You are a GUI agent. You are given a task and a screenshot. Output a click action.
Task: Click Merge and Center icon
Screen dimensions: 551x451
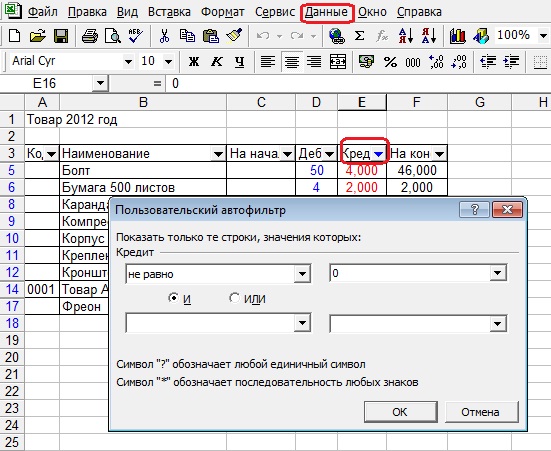[338, 62]
